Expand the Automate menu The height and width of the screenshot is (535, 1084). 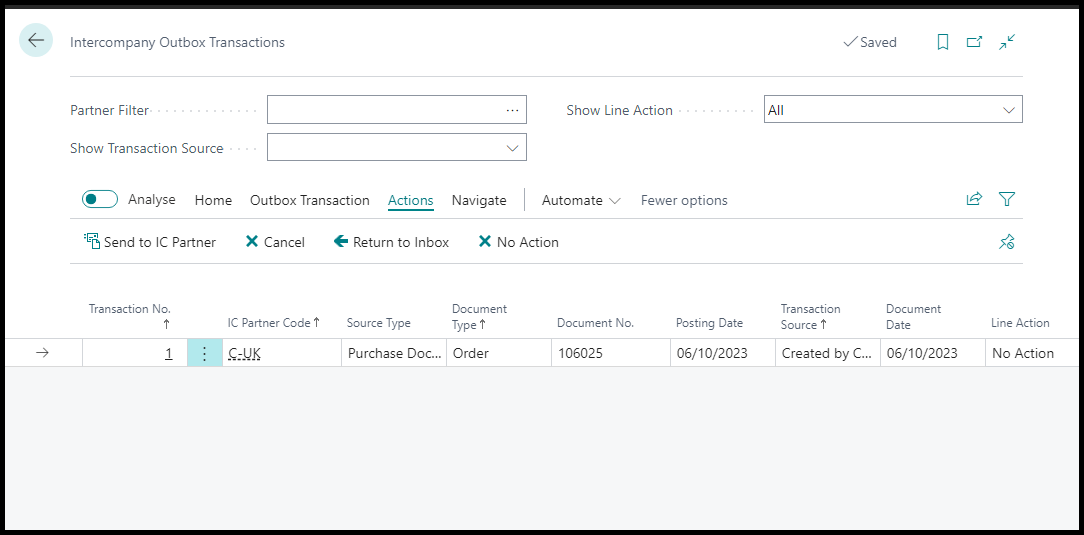(581, 200)
